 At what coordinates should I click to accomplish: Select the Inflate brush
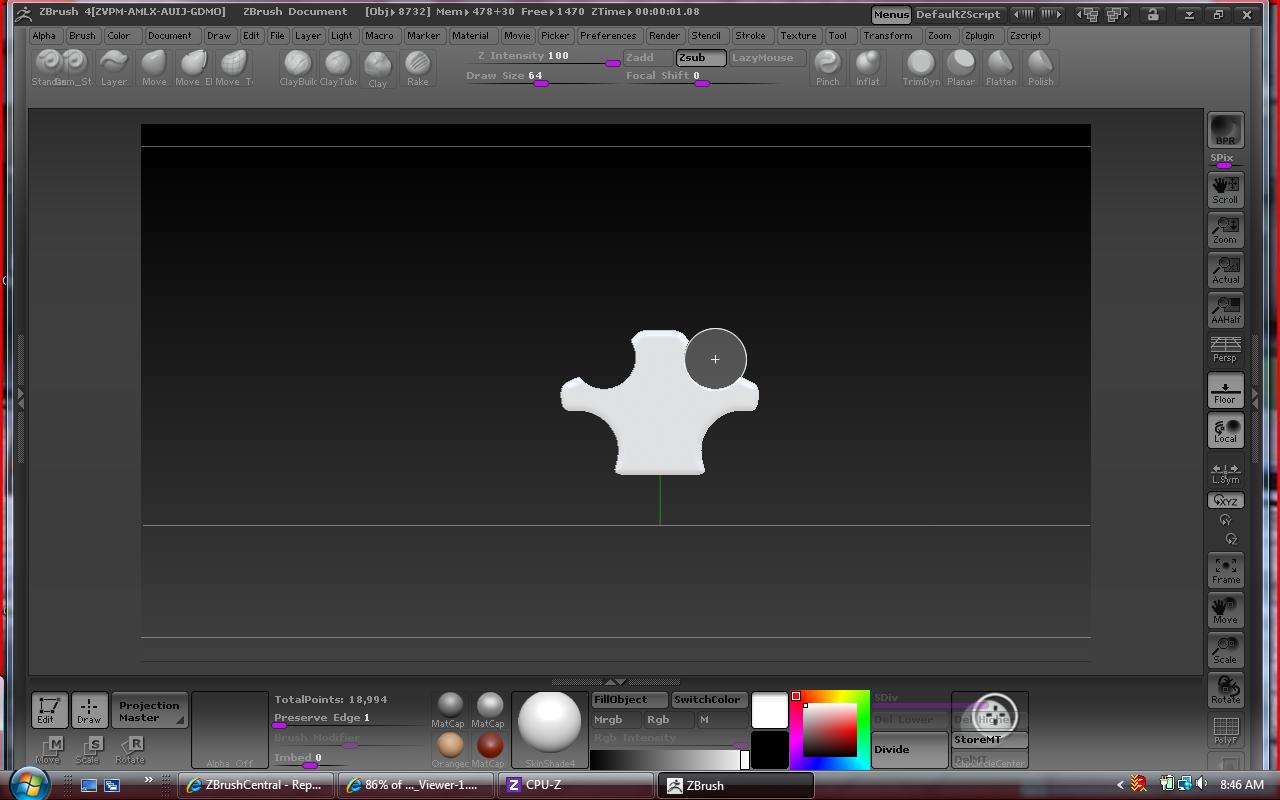coord(868,67)
